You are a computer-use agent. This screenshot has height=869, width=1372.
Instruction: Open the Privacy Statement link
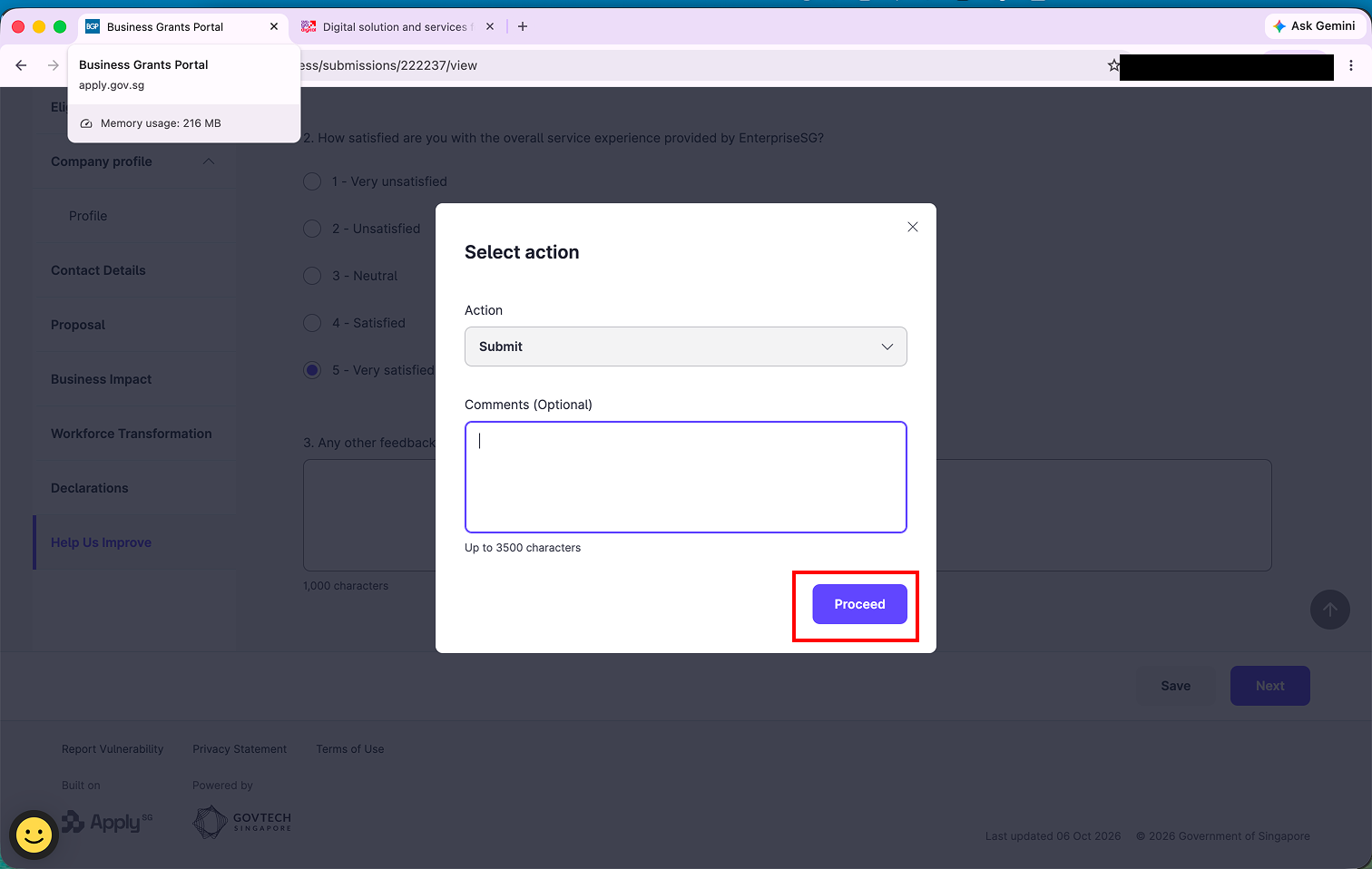[240, 749]
